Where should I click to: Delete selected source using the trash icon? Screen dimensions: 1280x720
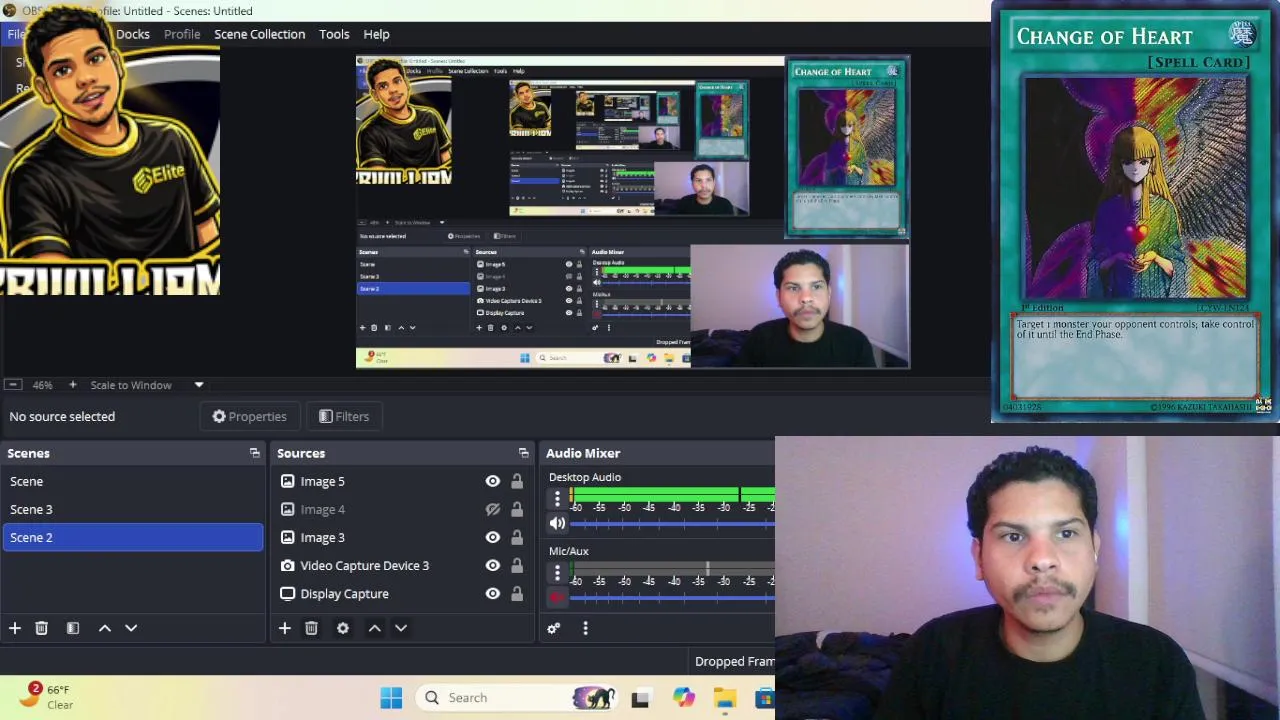[311, 628]
